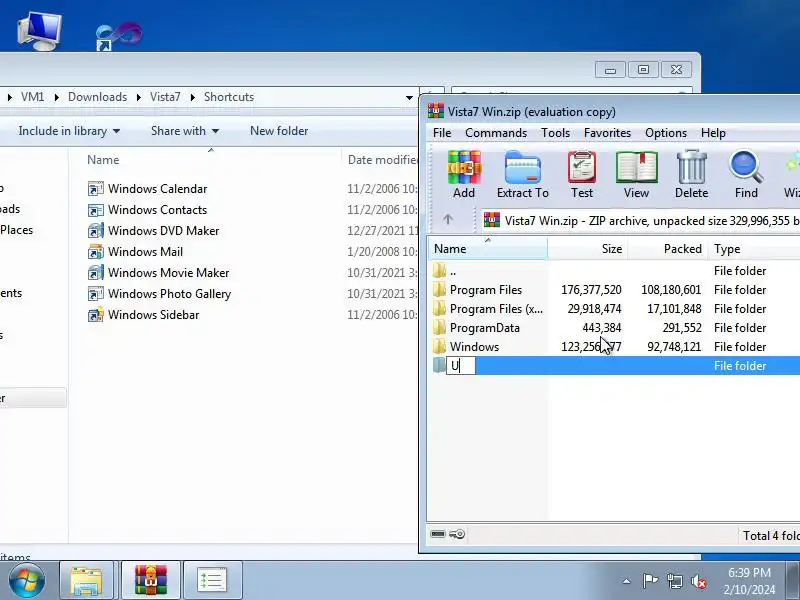Open Windows Explorer from taskbar
The image size is (800, 600).
86,581
